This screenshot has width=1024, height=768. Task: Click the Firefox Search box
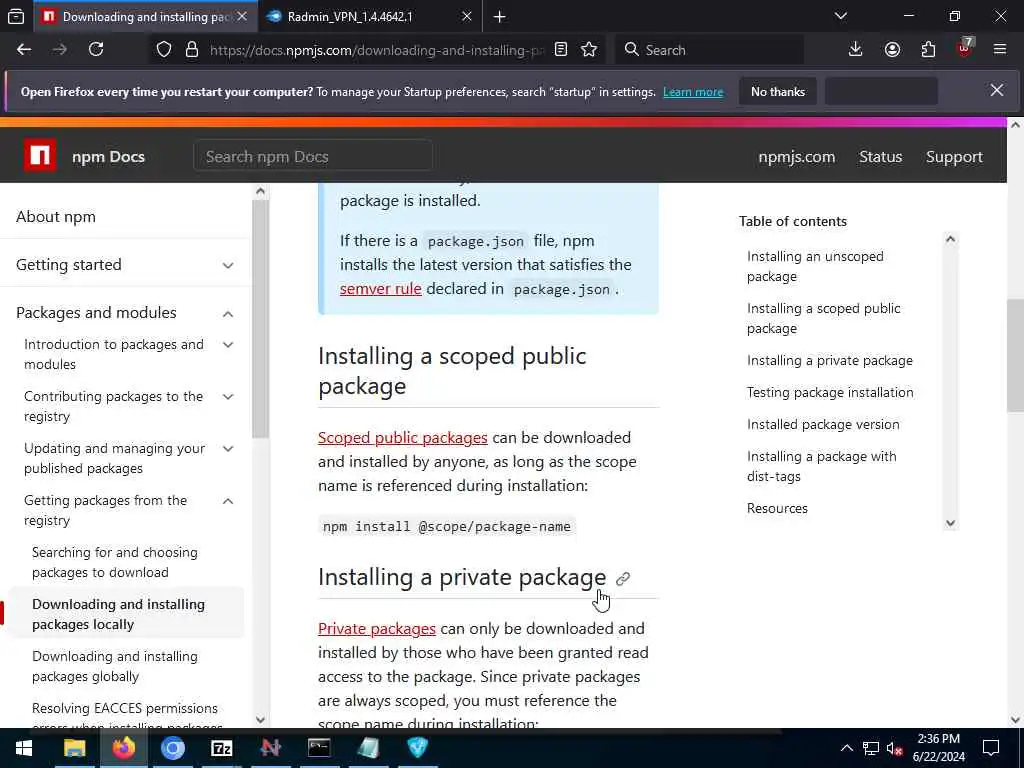click(709, 50)
